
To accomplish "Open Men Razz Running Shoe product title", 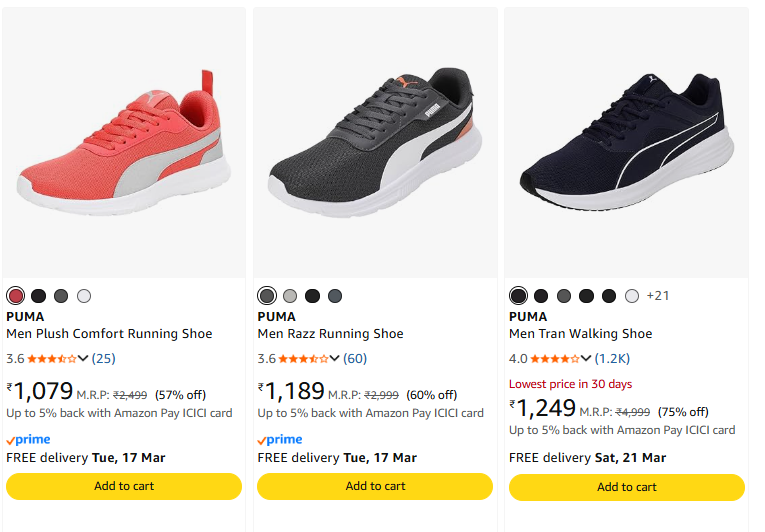I will tap(331, 334).
